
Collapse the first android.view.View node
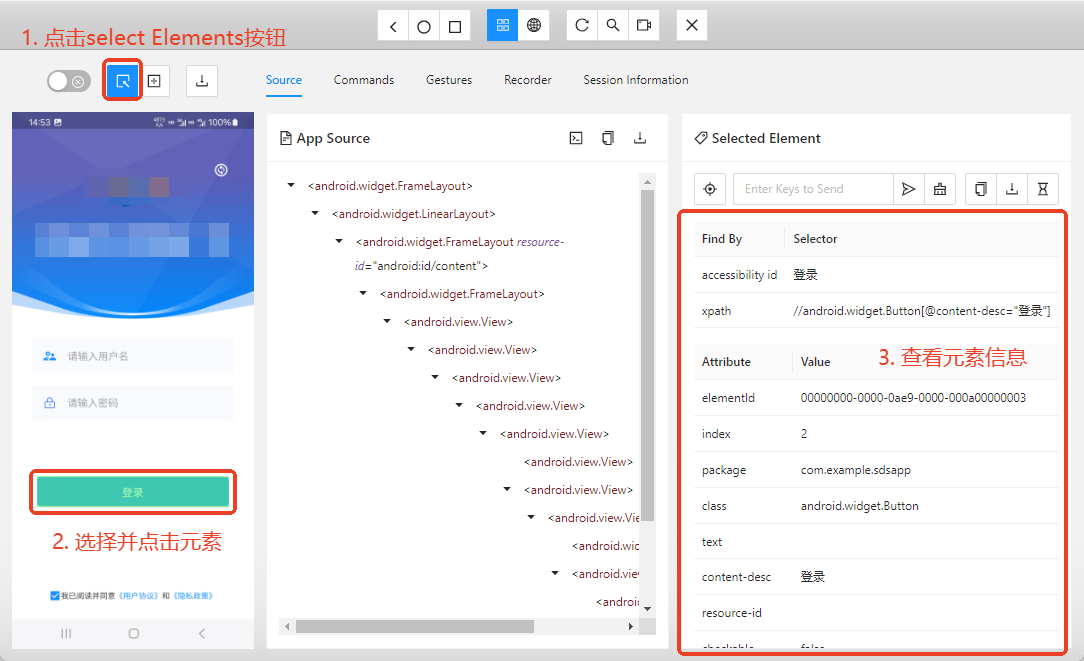pos(387,322)
